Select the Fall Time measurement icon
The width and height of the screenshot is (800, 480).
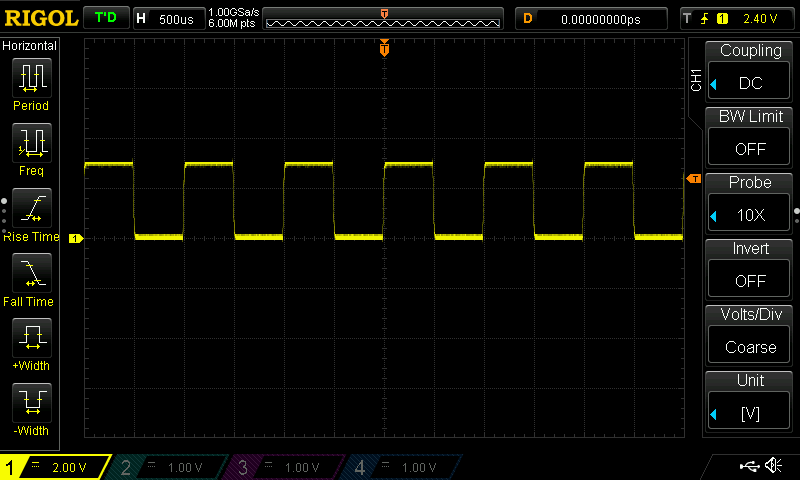[x=32, y=273]
